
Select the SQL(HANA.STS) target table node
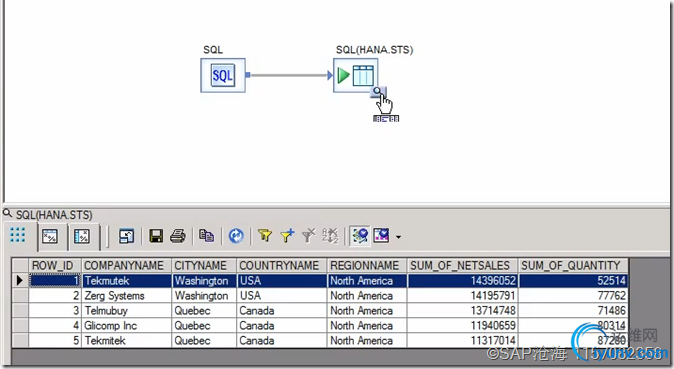coord(355,76)
